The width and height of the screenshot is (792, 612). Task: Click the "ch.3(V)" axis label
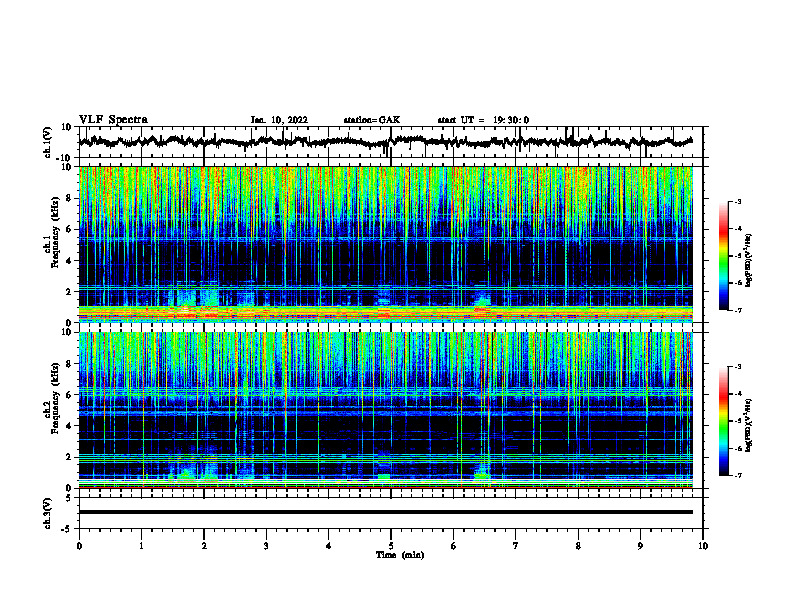48,513
